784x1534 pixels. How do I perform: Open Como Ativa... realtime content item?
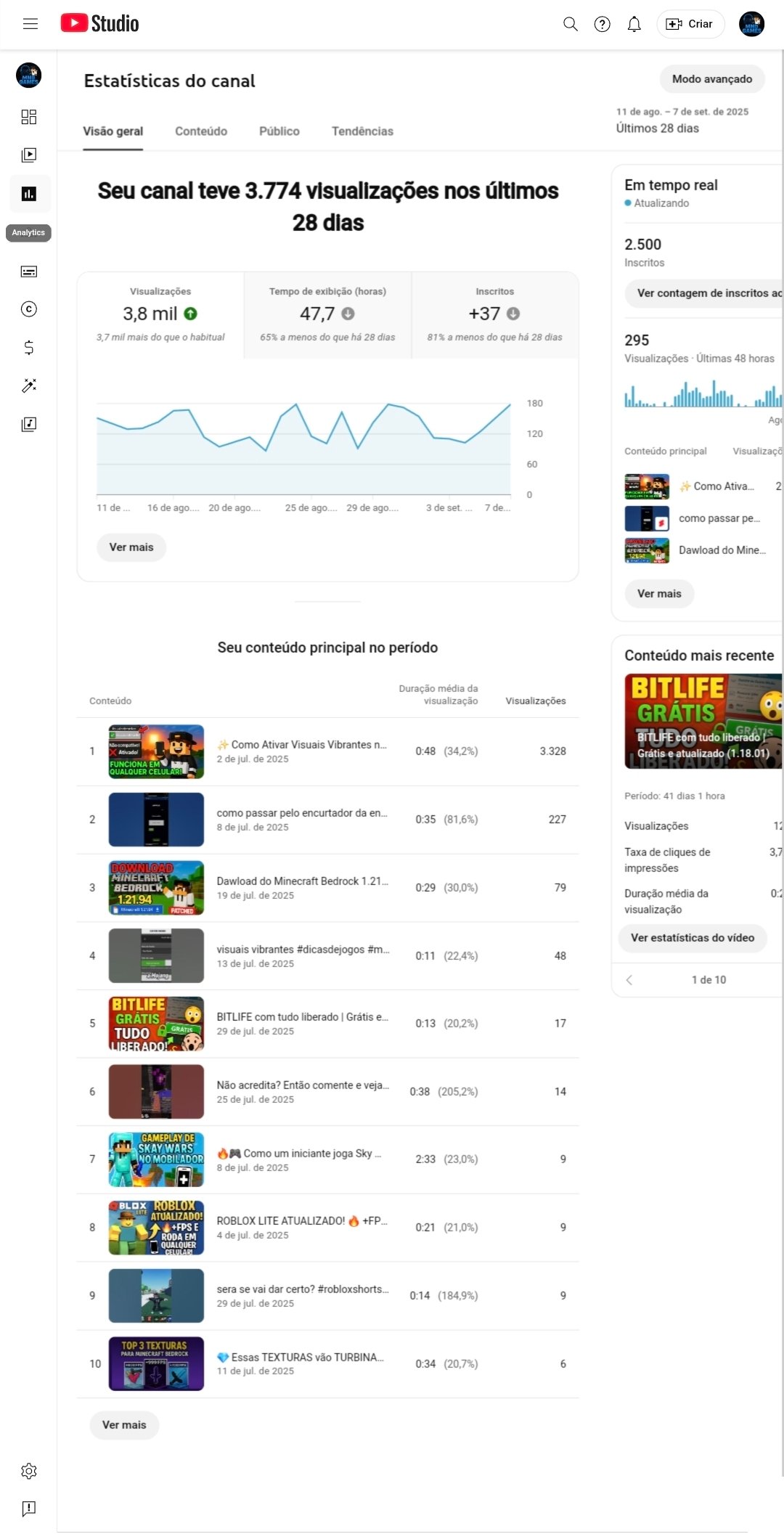pyautogui.click(x=703, y=486)
